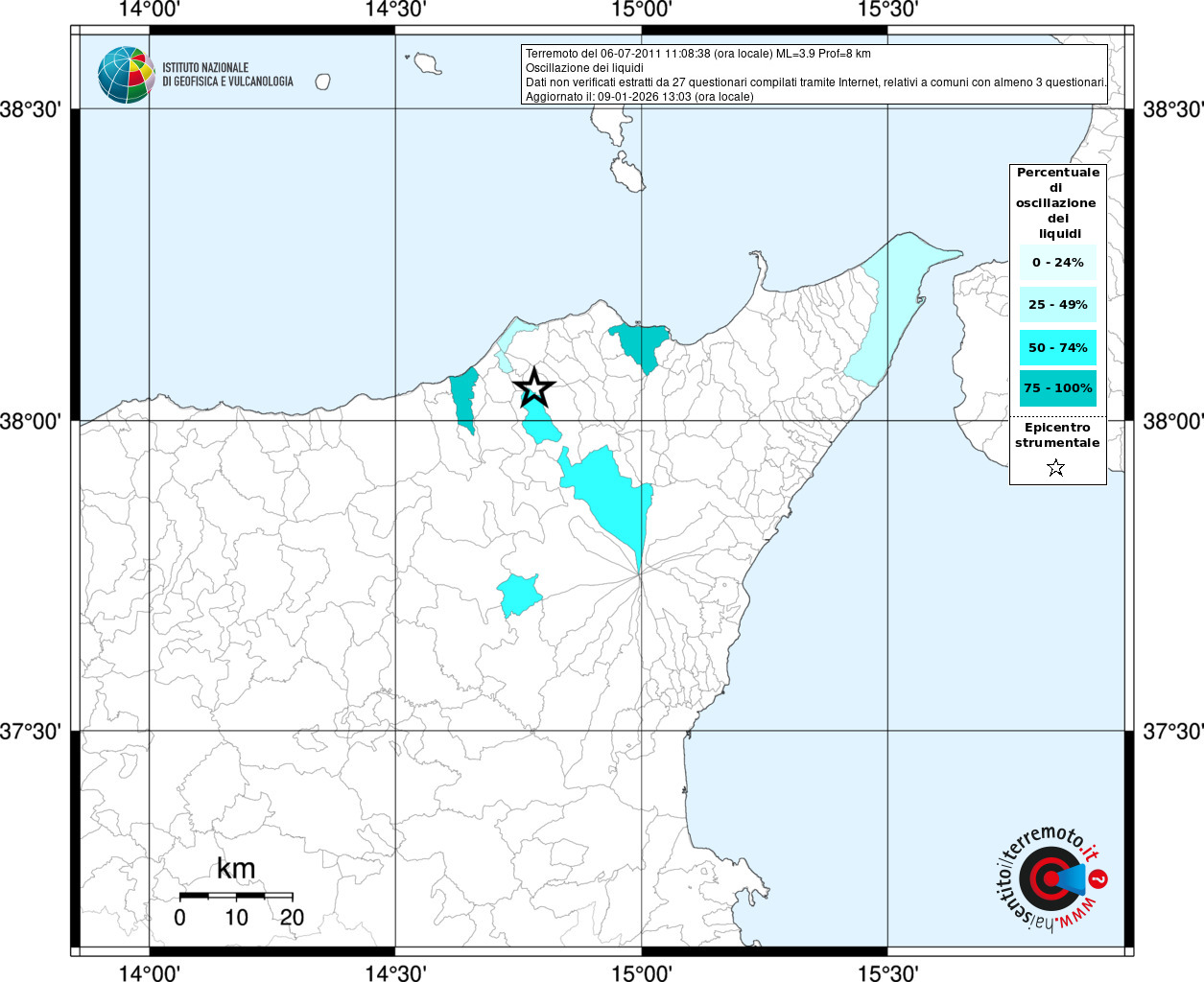Click the top 15°30' longitude label
The width and height of the screenshot is (1204, 982).
click(887, 10)
